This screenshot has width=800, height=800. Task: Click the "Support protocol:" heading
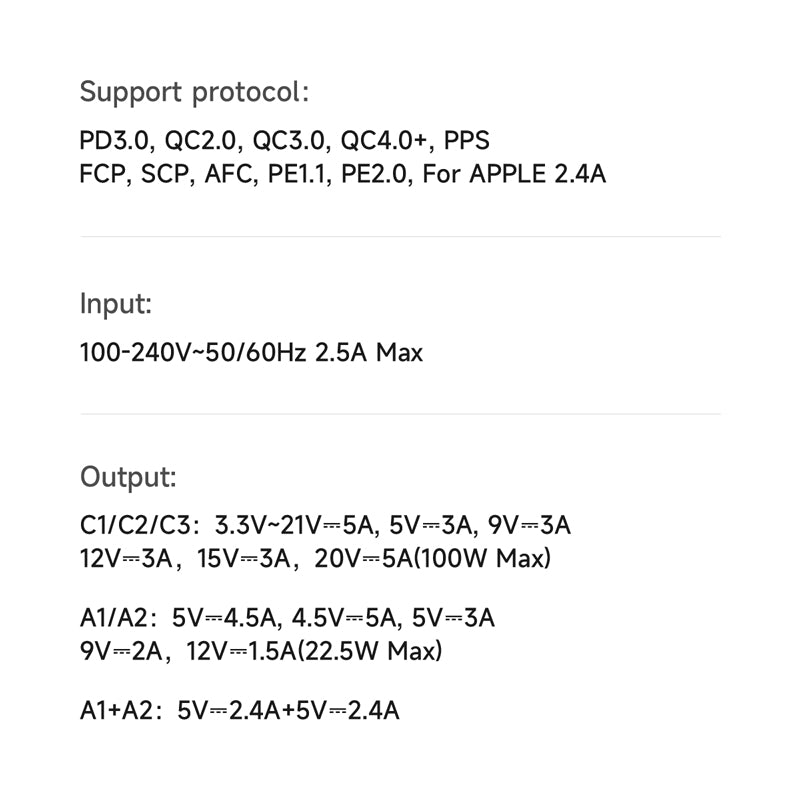[194, 93]
